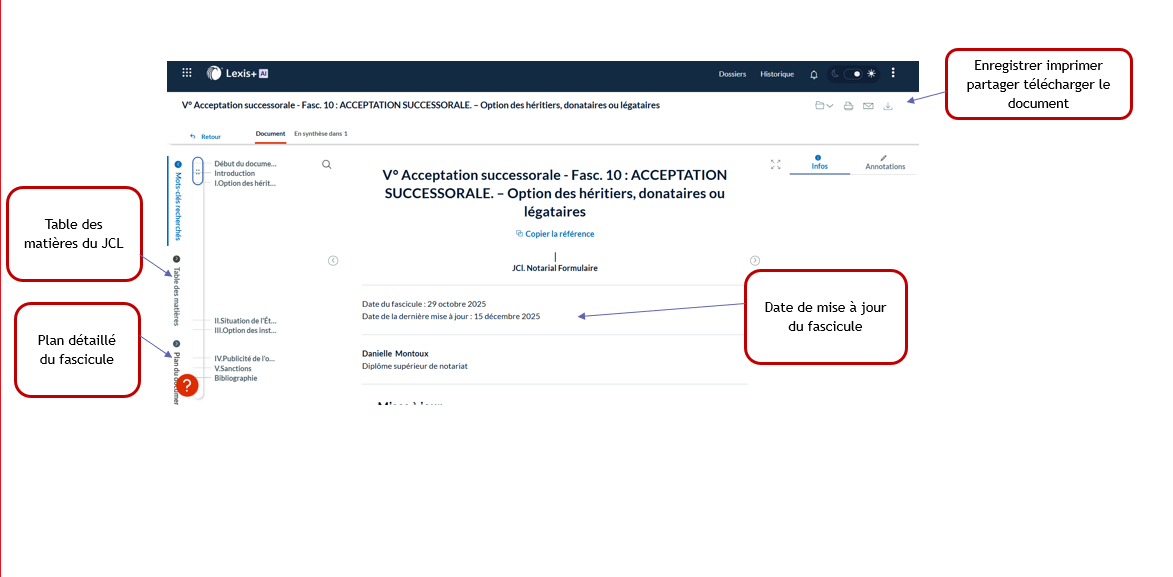Image resolution: width=1173 pixels, height=577 pixels.
Task: Open the apps grid menu
Action: (x=186, y=73)
